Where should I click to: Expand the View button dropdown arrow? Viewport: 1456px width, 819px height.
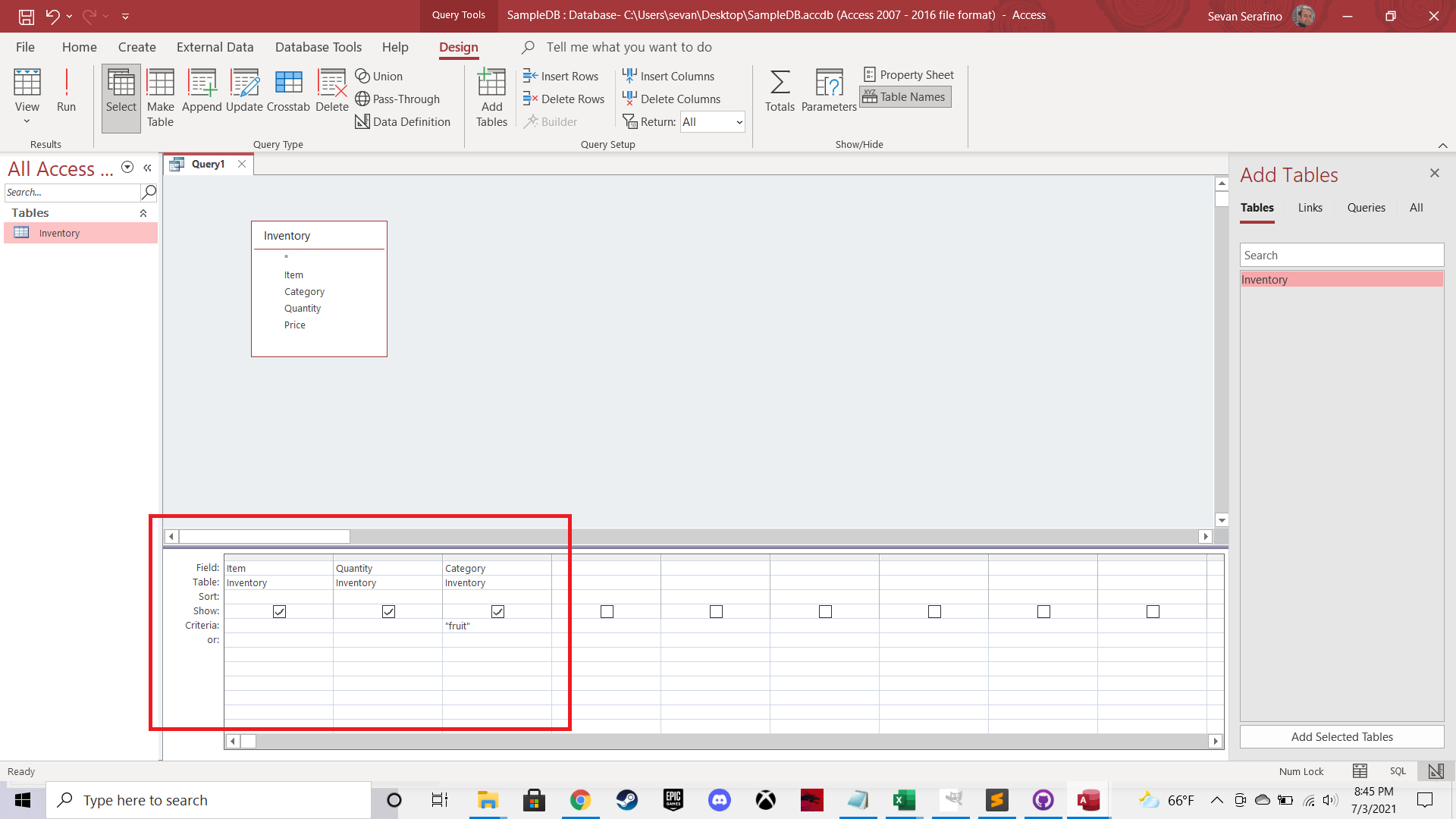27,121
